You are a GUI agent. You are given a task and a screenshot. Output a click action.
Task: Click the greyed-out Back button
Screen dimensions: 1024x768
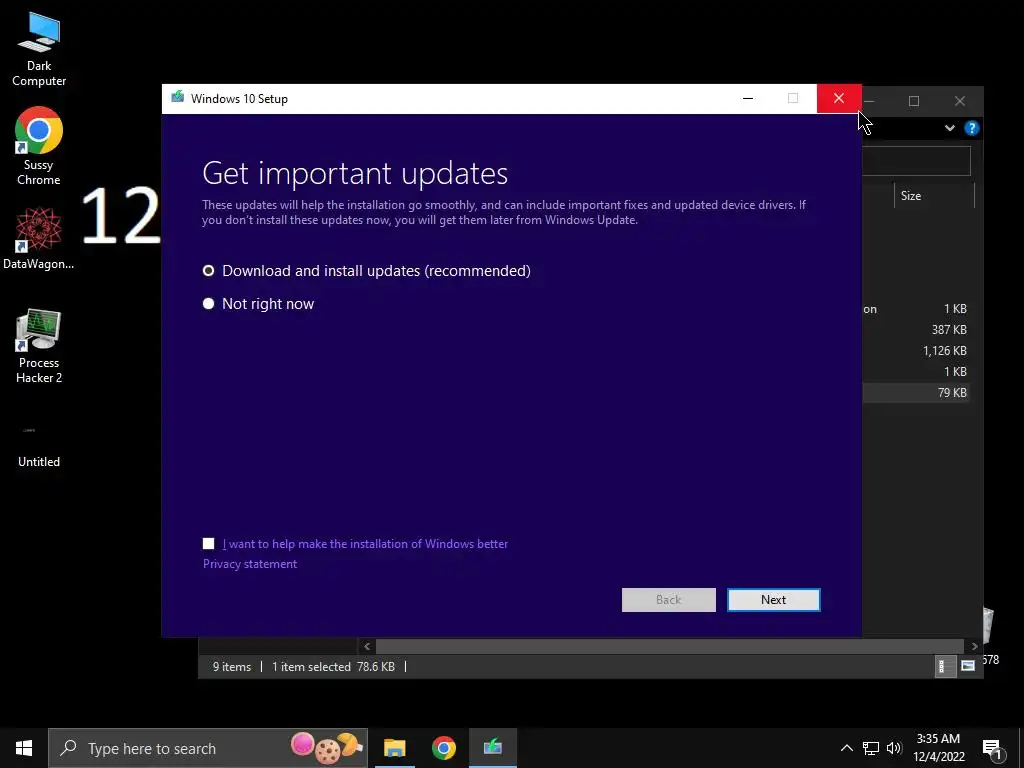tap(668, 600)
